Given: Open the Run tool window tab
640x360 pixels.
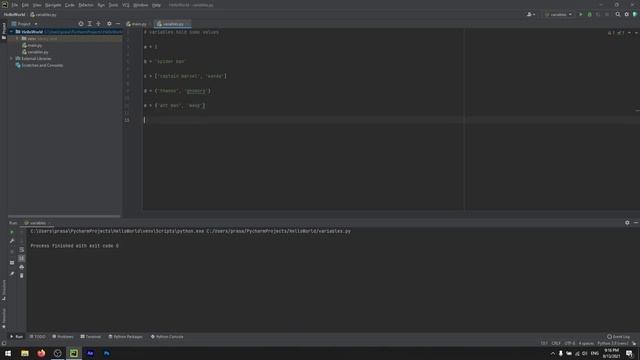Looking at the screenshot, I should point(16,337).
